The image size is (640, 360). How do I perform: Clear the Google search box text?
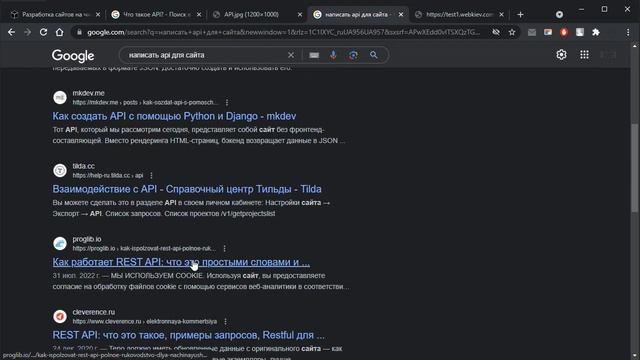point(291,55)
